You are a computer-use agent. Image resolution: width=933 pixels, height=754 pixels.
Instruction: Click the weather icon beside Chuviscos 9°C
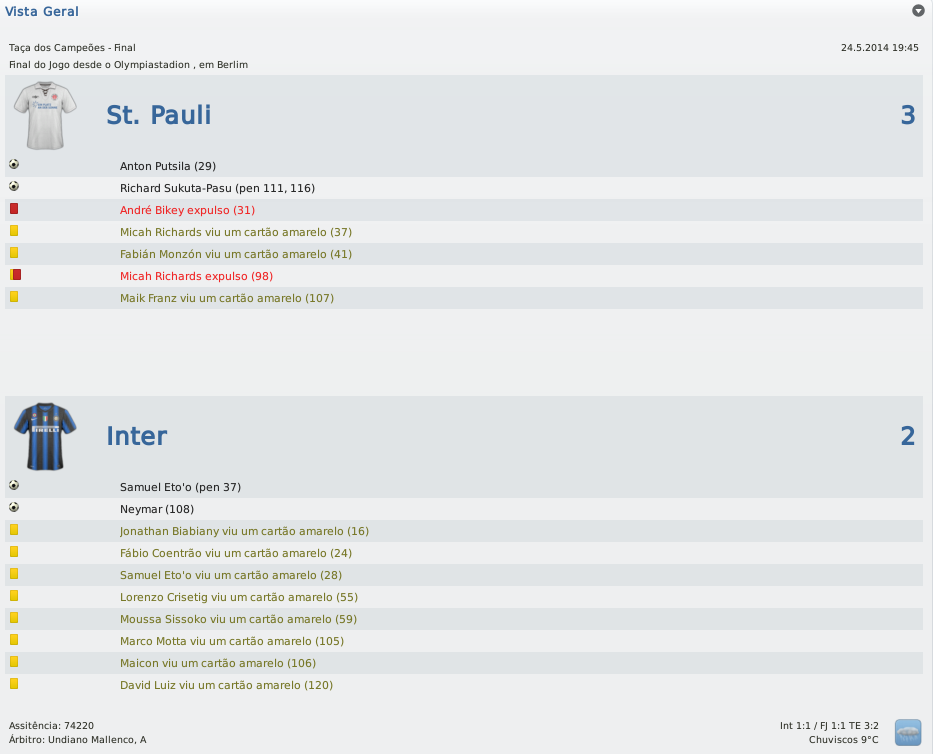(908, 733)
